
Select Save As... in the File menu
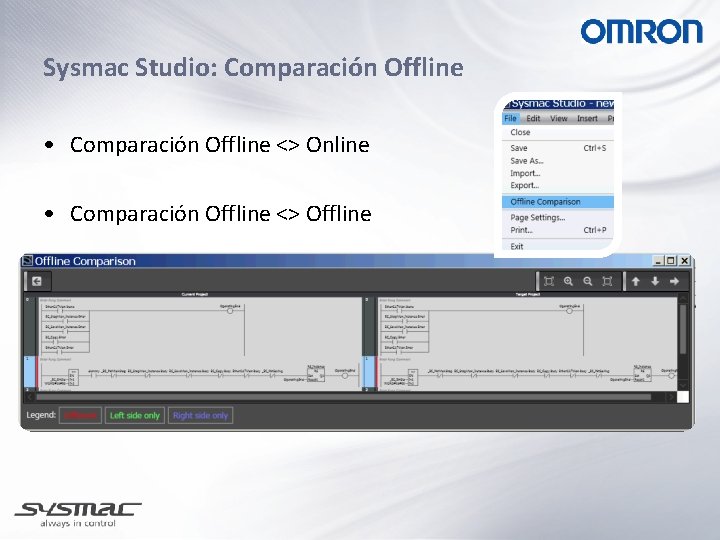click(558, 161)
